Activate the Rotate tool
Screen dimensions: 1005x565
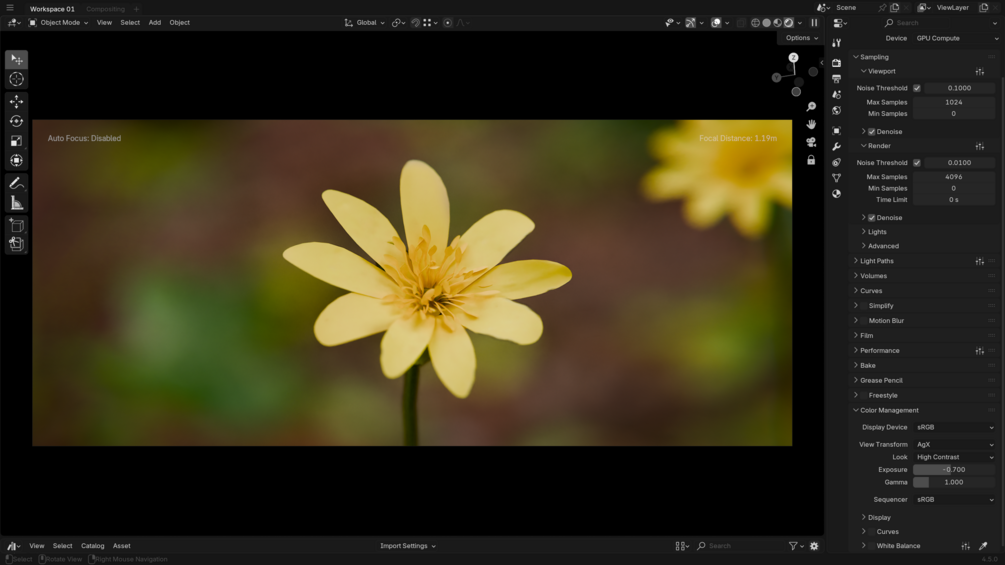pyautogui.click(x=17, y=121)
